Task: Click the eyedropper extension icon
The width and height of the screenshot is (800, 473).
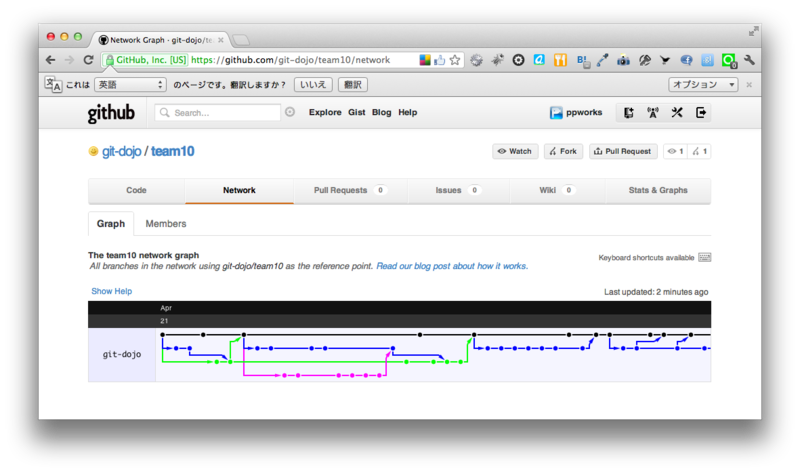Action: tap(603, 60)
